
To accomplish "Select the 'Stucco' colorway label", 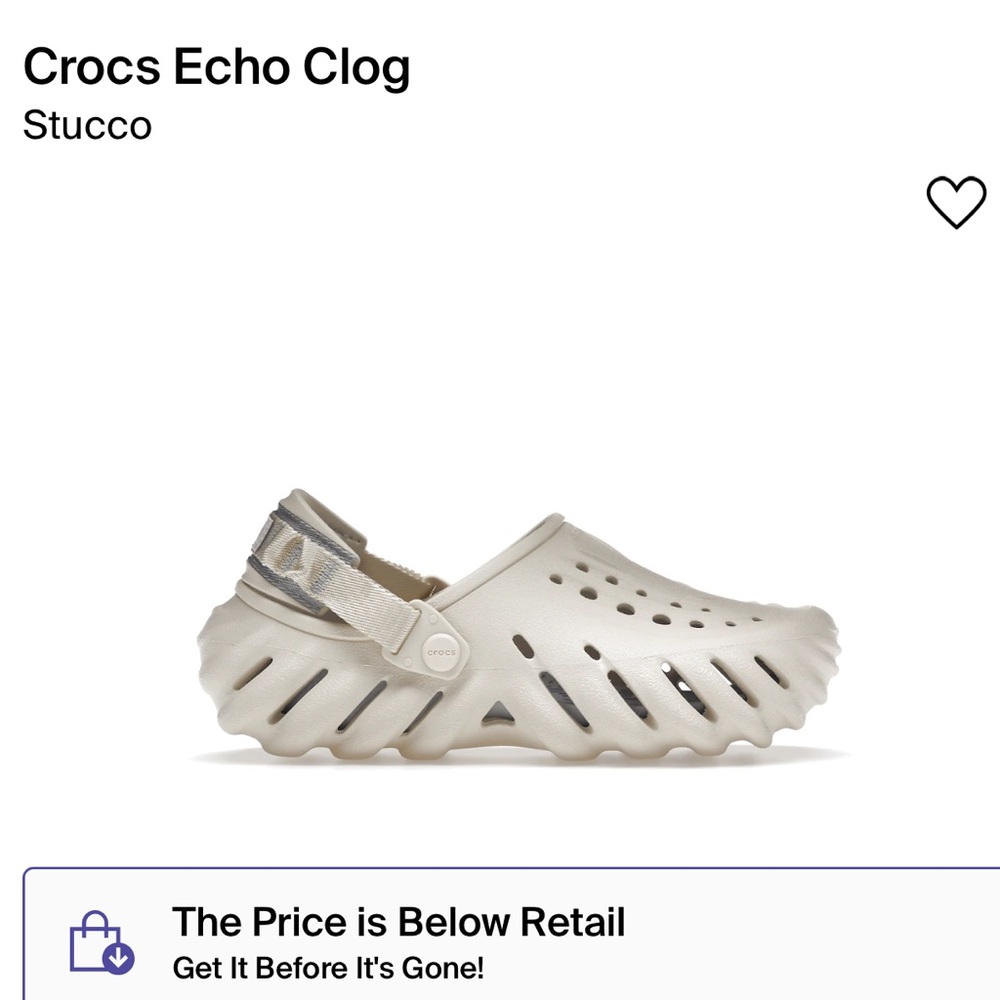I will click(87, 127).
